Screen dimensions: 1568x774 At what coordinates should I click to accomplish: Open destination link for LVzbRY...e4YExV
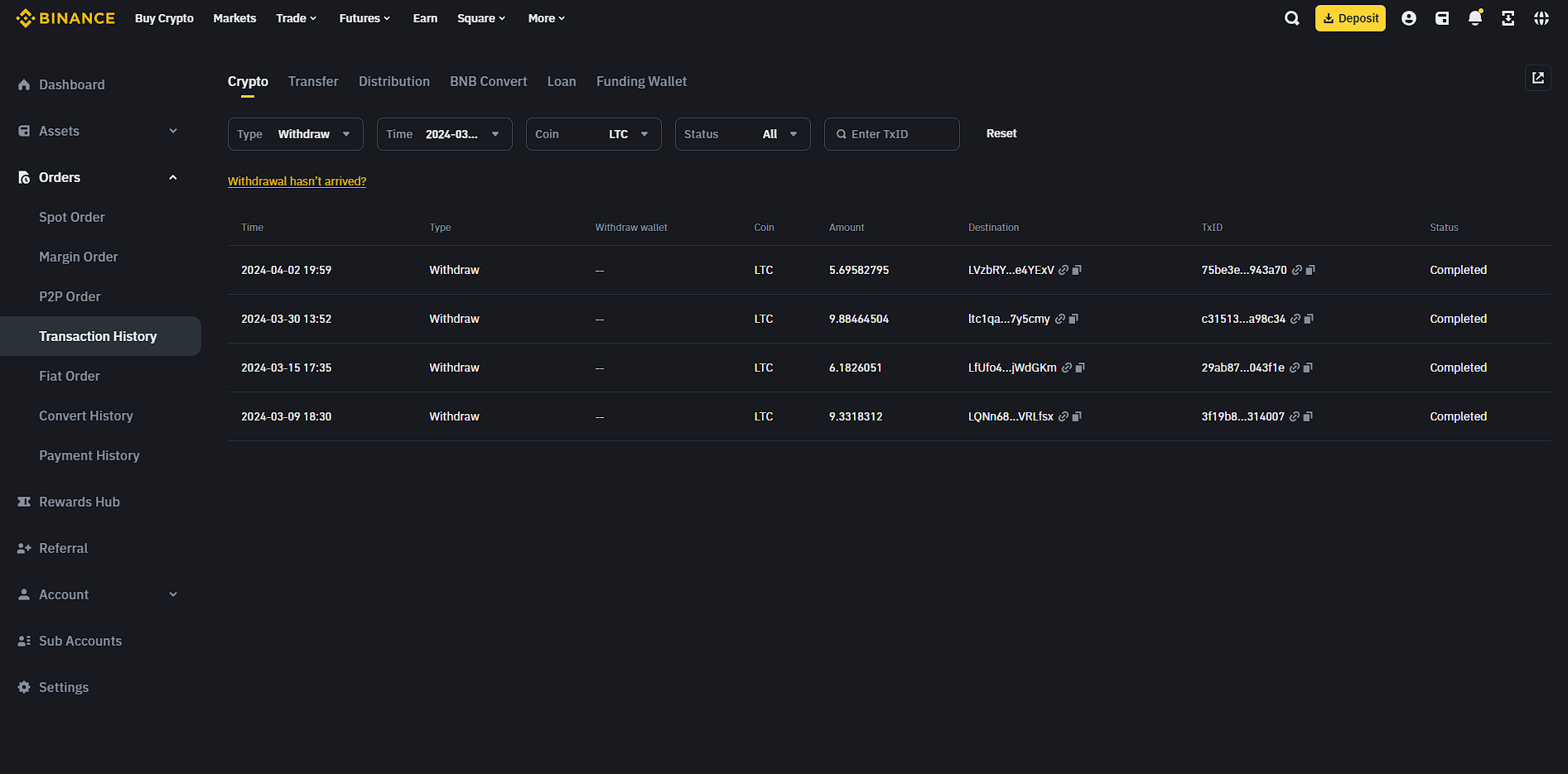[1064, 270]
